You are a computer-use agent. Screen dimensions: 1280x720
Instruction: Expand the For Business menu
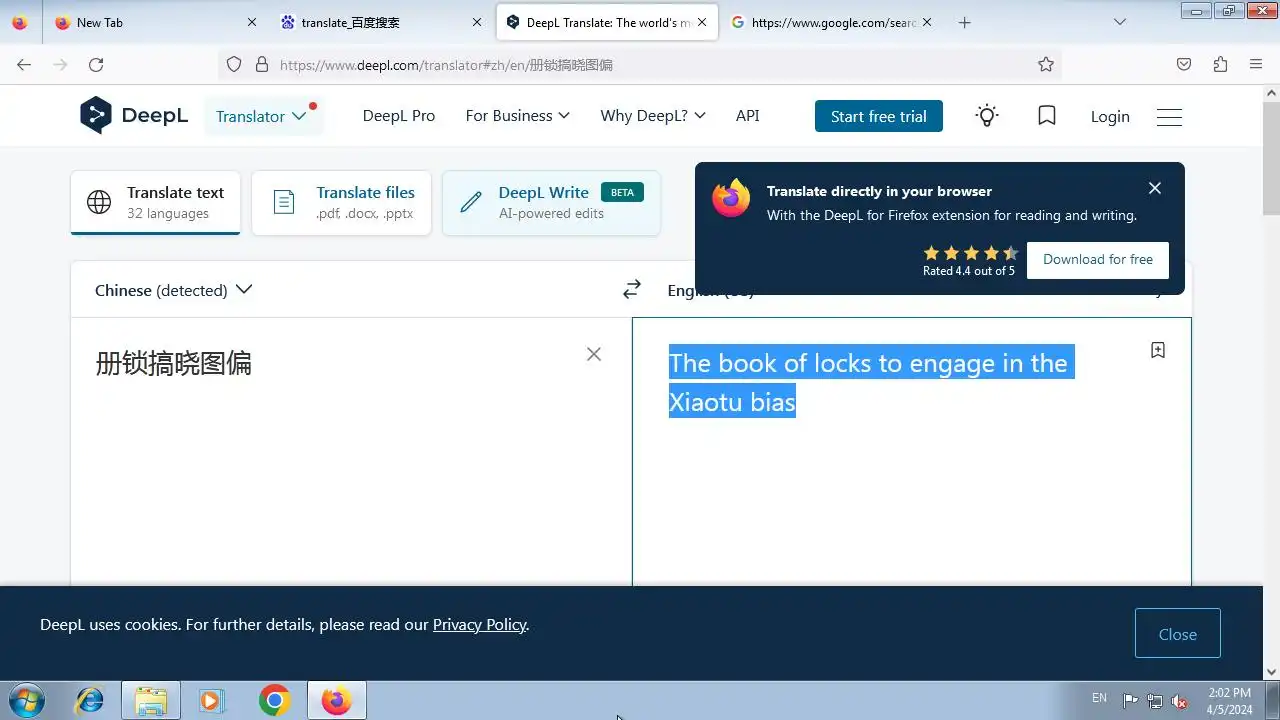pos(517,116)
